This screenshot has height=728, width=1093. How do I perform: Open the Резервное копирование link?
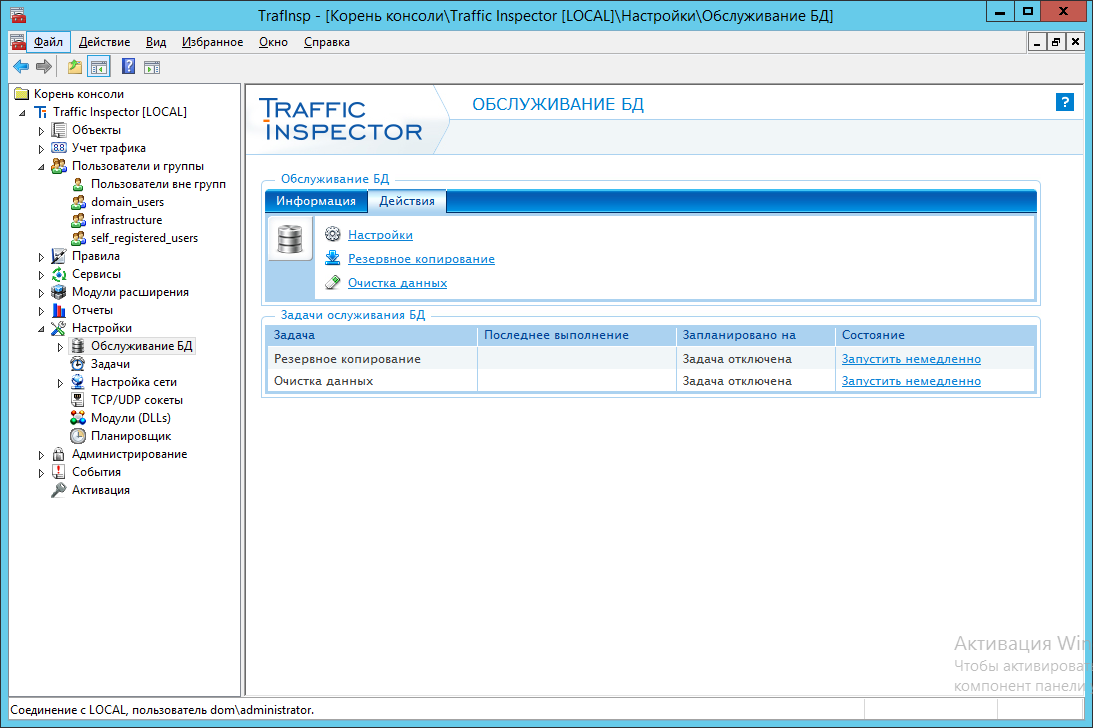pos(422,259)
